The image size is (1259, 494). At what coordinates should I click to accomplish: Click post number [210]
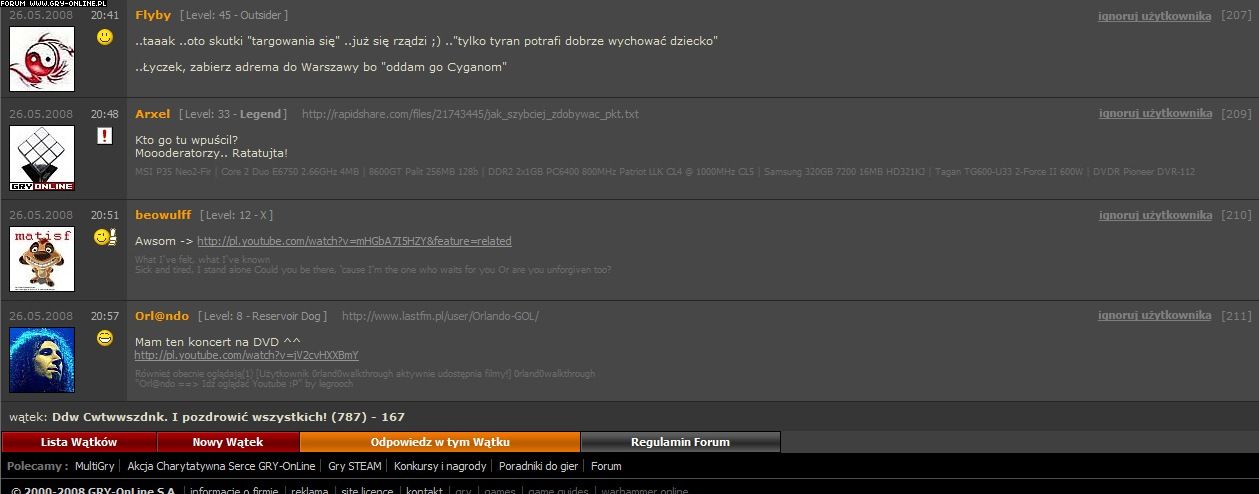1236,215
